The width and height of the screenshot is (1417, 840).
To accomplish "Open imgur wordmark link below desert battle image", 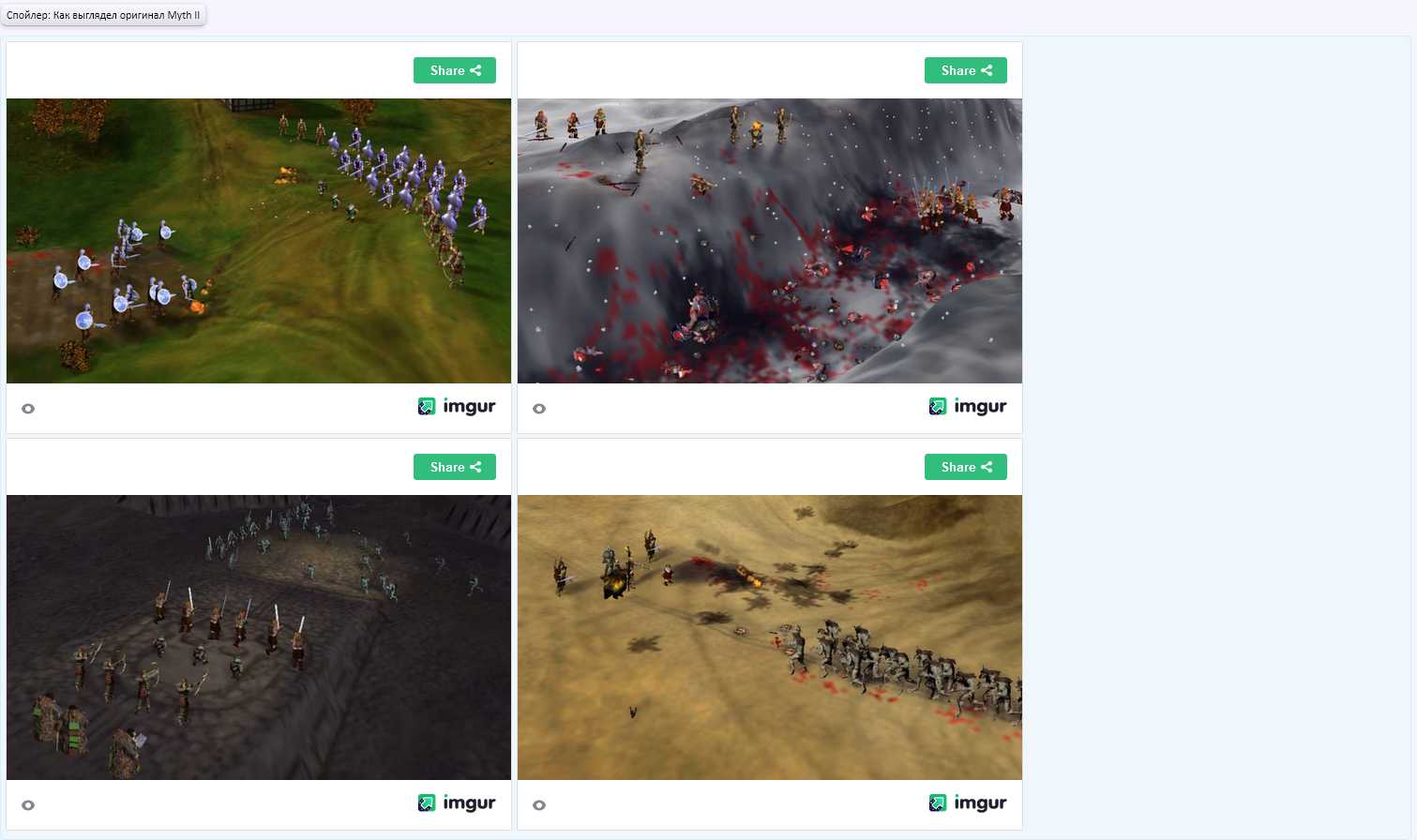I will [980, 802].
